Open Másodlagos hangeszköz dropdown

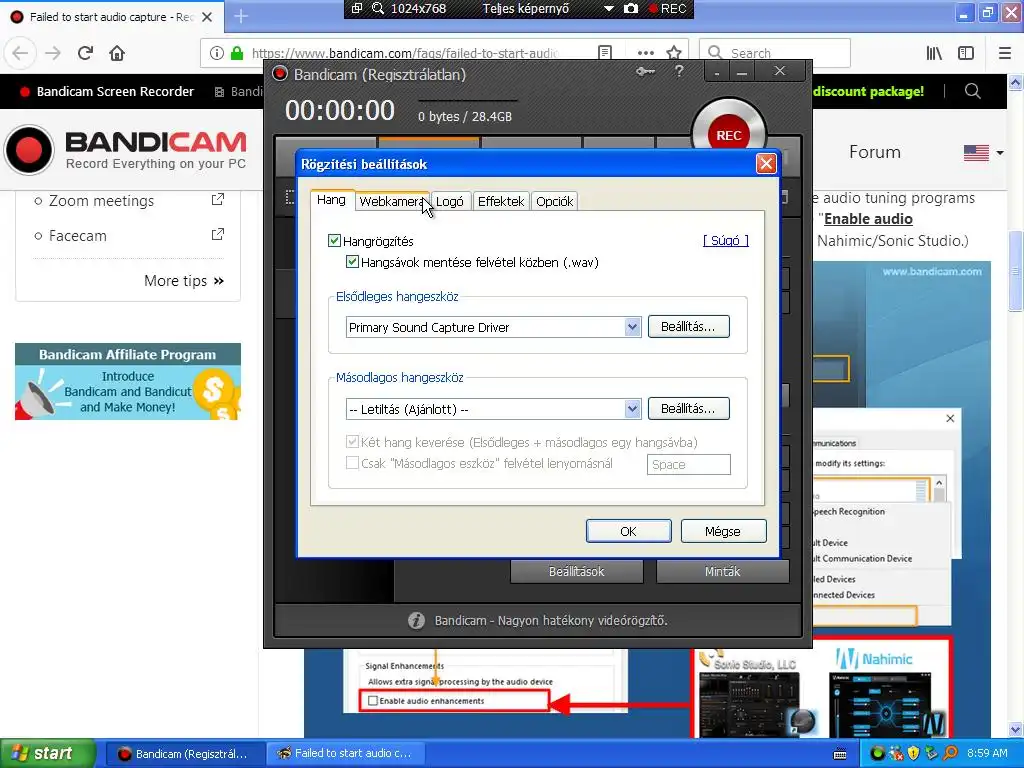point(632,409)
